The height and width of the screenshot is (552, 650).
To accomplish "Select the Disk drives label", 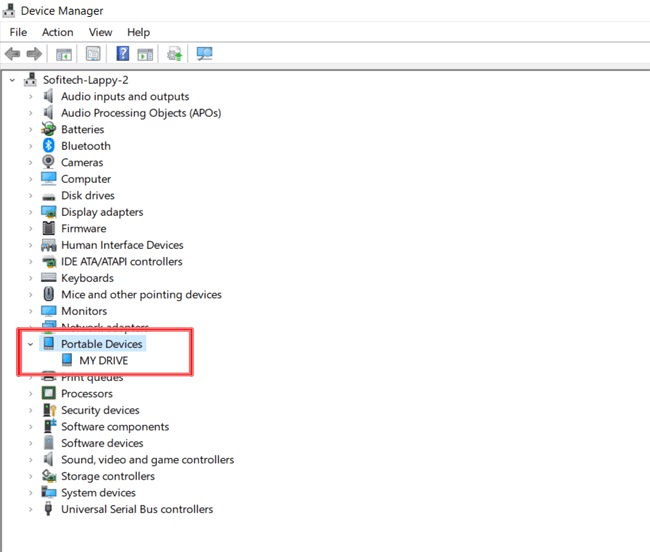I will coord(88,196).
